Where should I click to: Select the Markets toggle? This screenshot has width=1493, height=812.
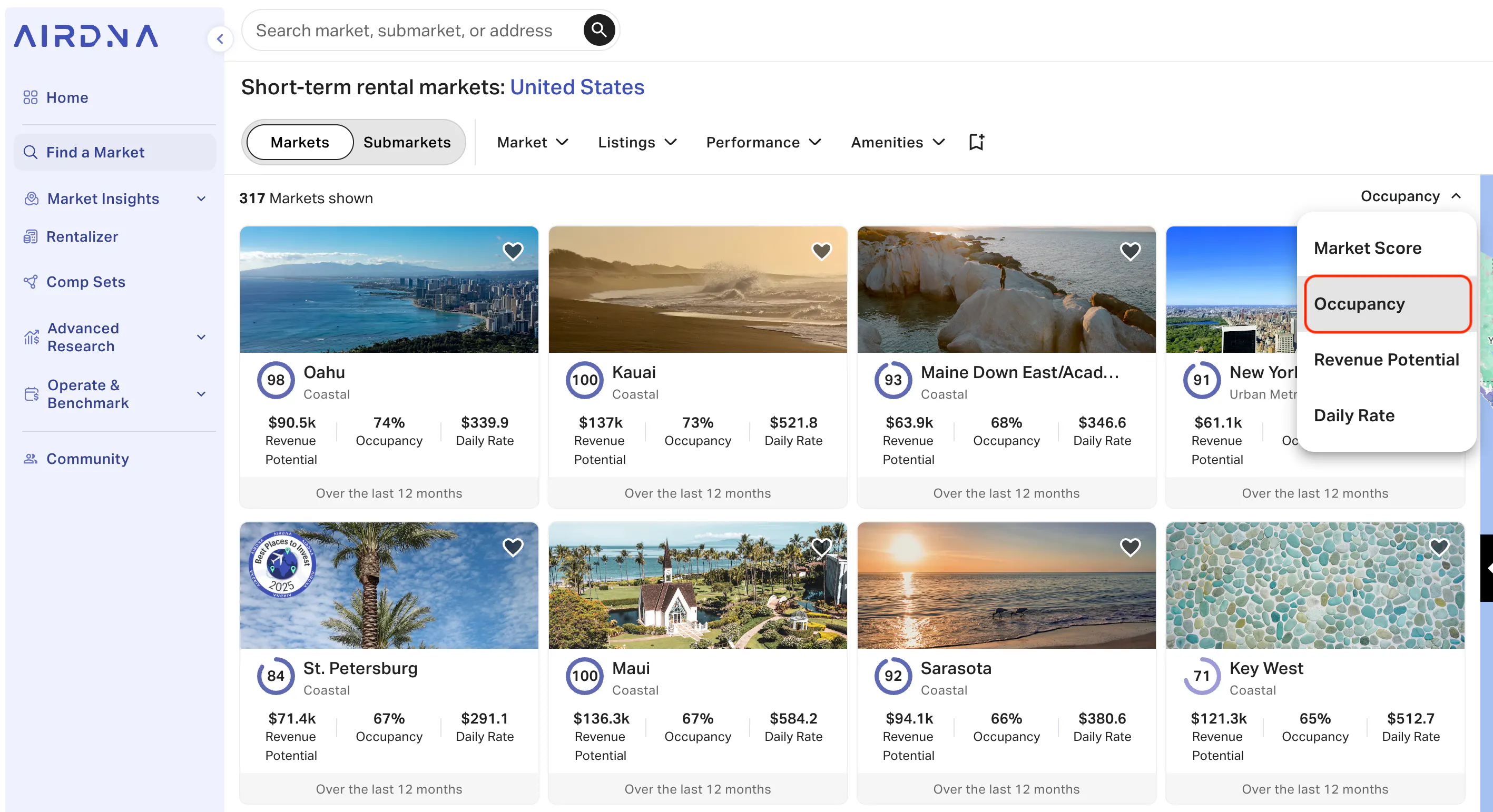pos(300,143)
